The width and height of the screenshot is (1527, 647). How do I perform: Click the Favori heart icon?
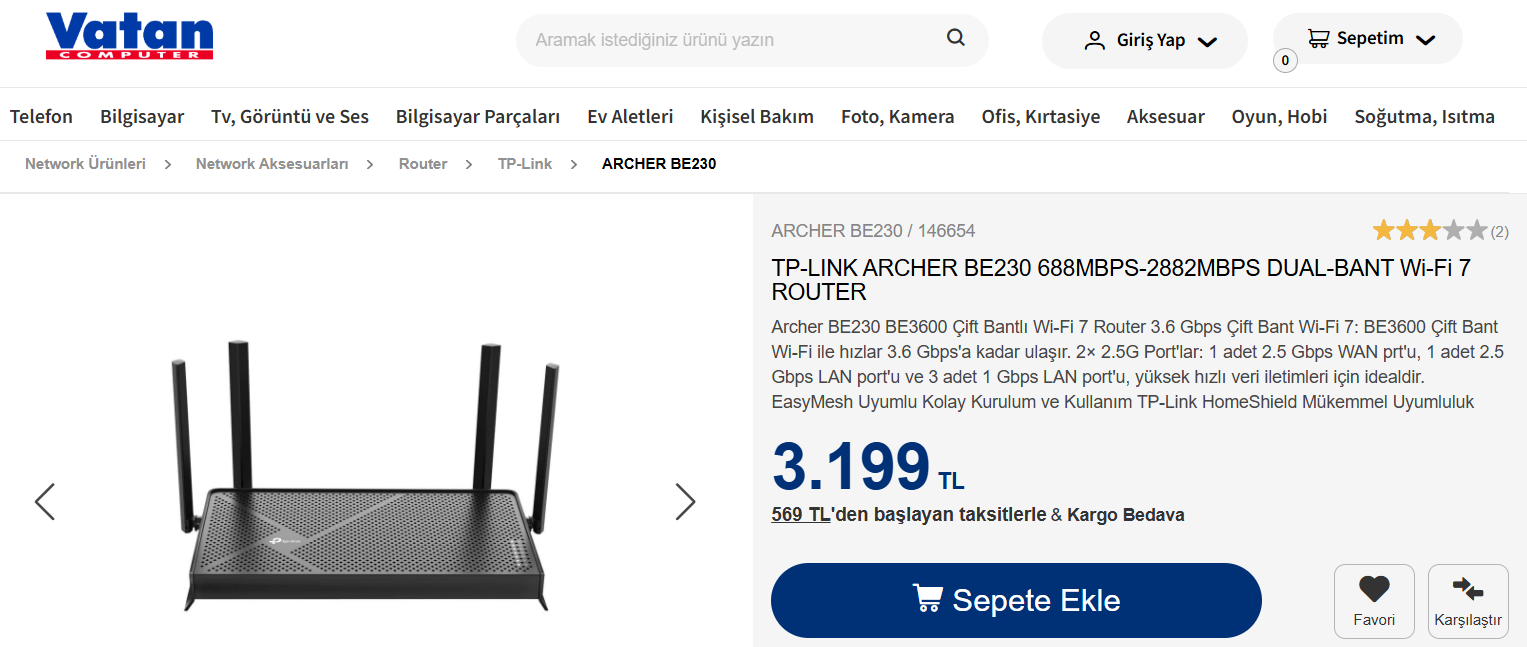tap(1374, 589)
